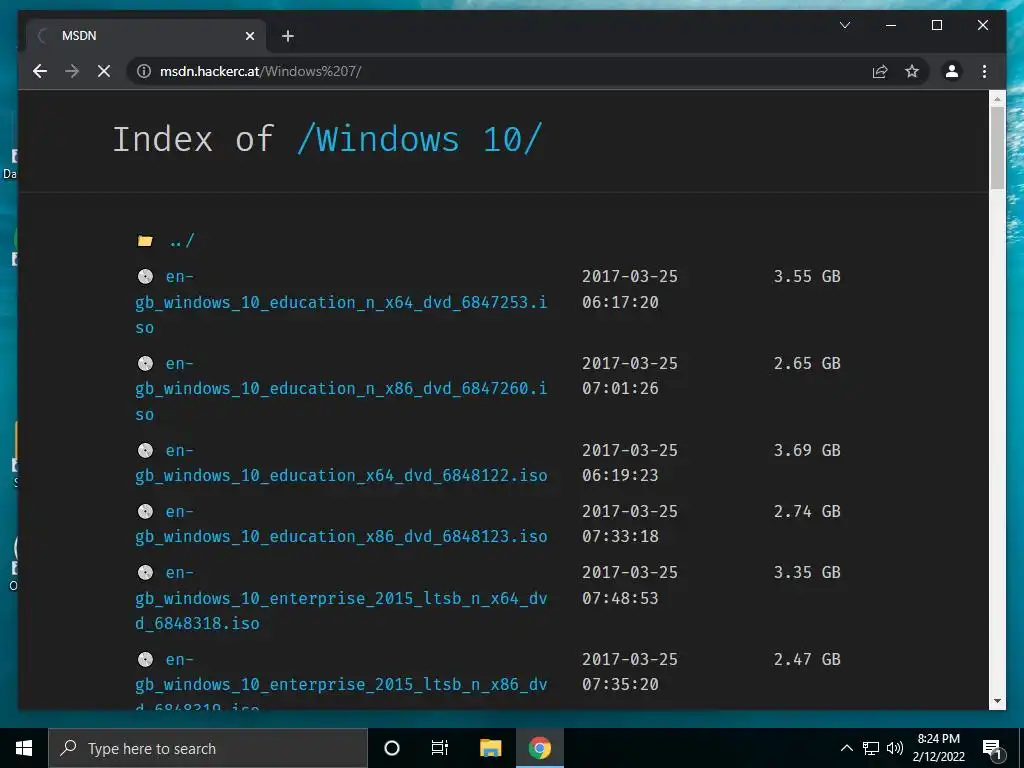The width and height of the screenshot is (1024, 768).
Task: Open the Chrome three-dot menu
Action: point(984,71)
